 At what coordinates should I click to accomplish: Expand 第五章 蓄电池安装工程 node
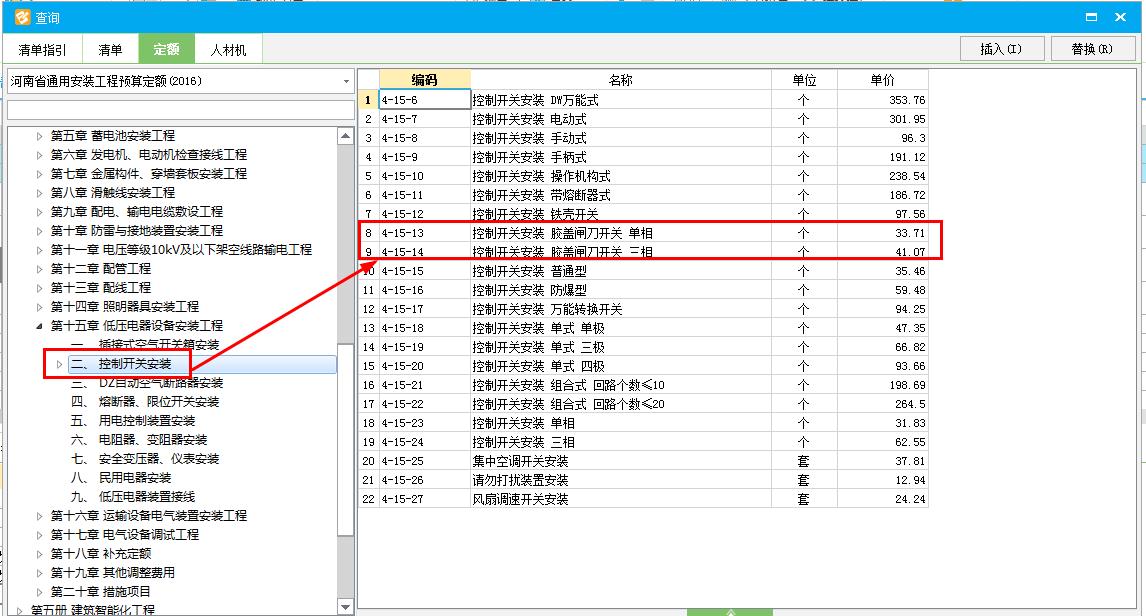point(39,136)
